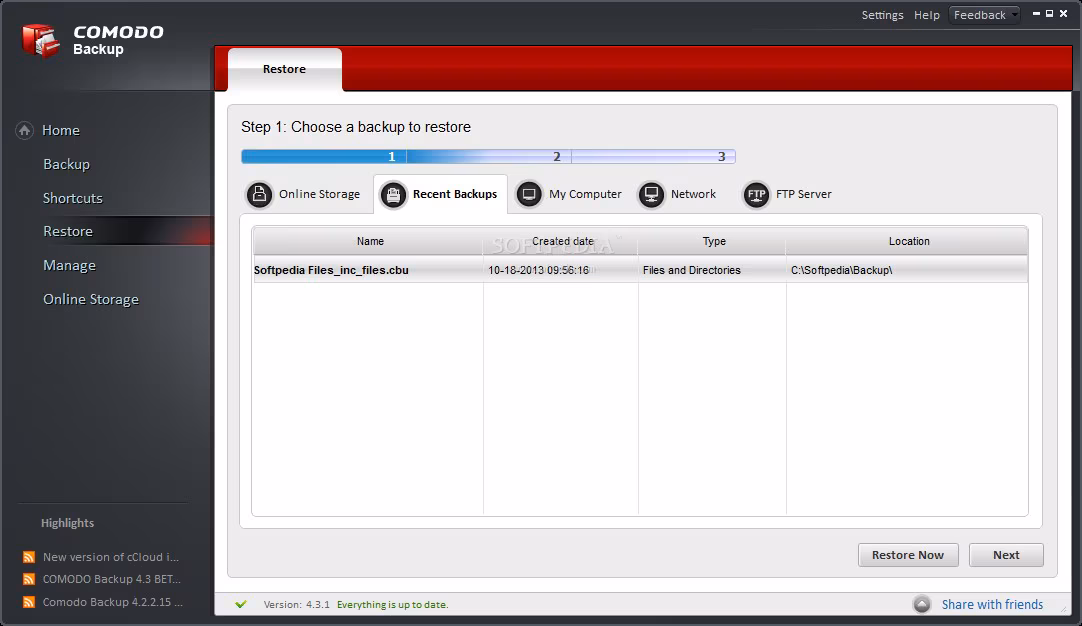Click RSS icon beside New version of cCloud
1082x626 pixels.
(x=29, y=557)
